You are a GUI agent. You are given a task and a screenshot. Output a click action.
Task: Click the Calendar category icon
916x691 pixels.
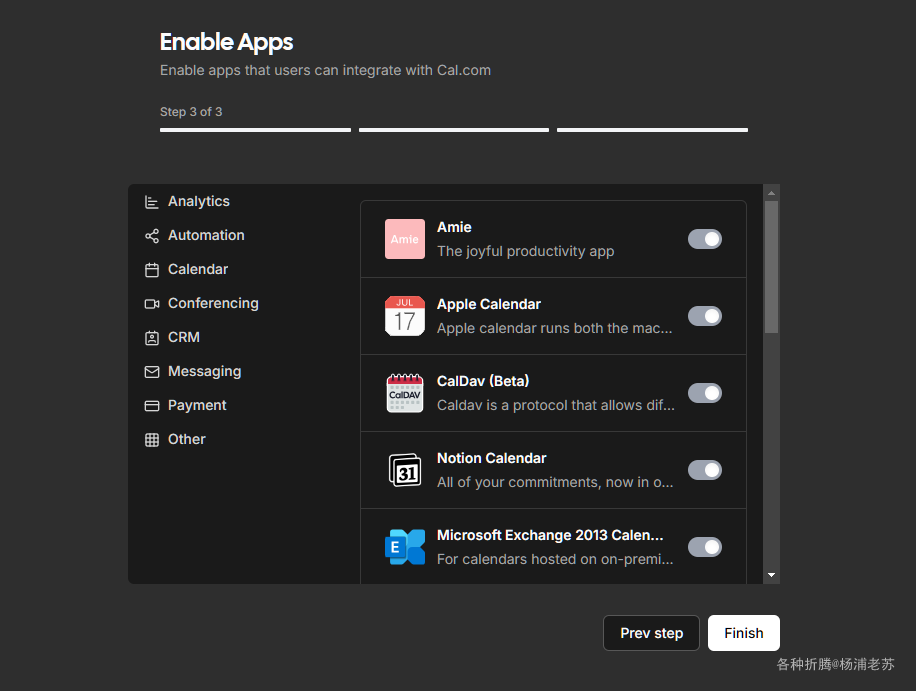tap(152, 270)
